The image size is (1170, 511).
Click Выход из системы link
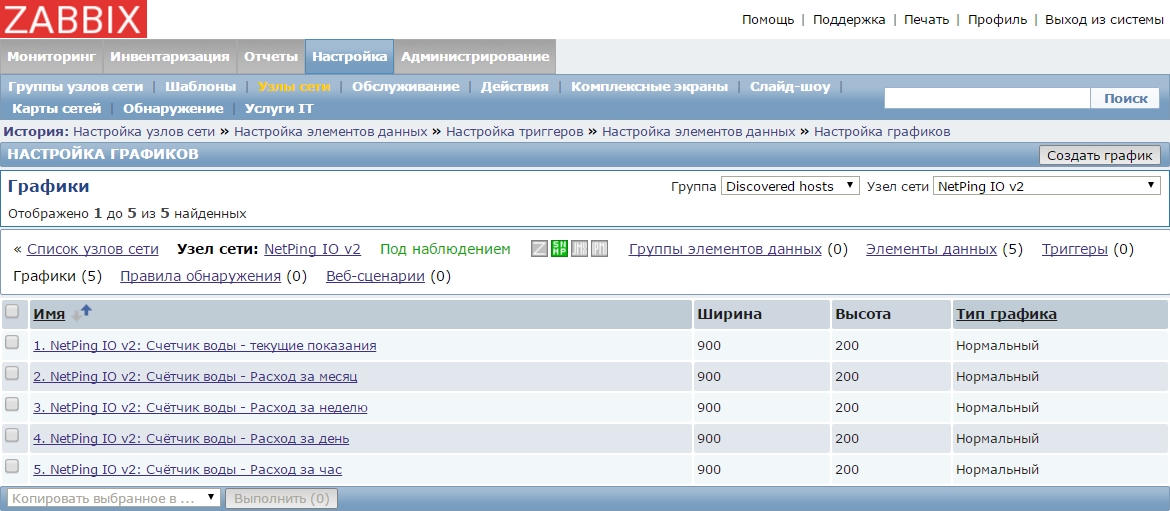click(x=1104, y=19)
